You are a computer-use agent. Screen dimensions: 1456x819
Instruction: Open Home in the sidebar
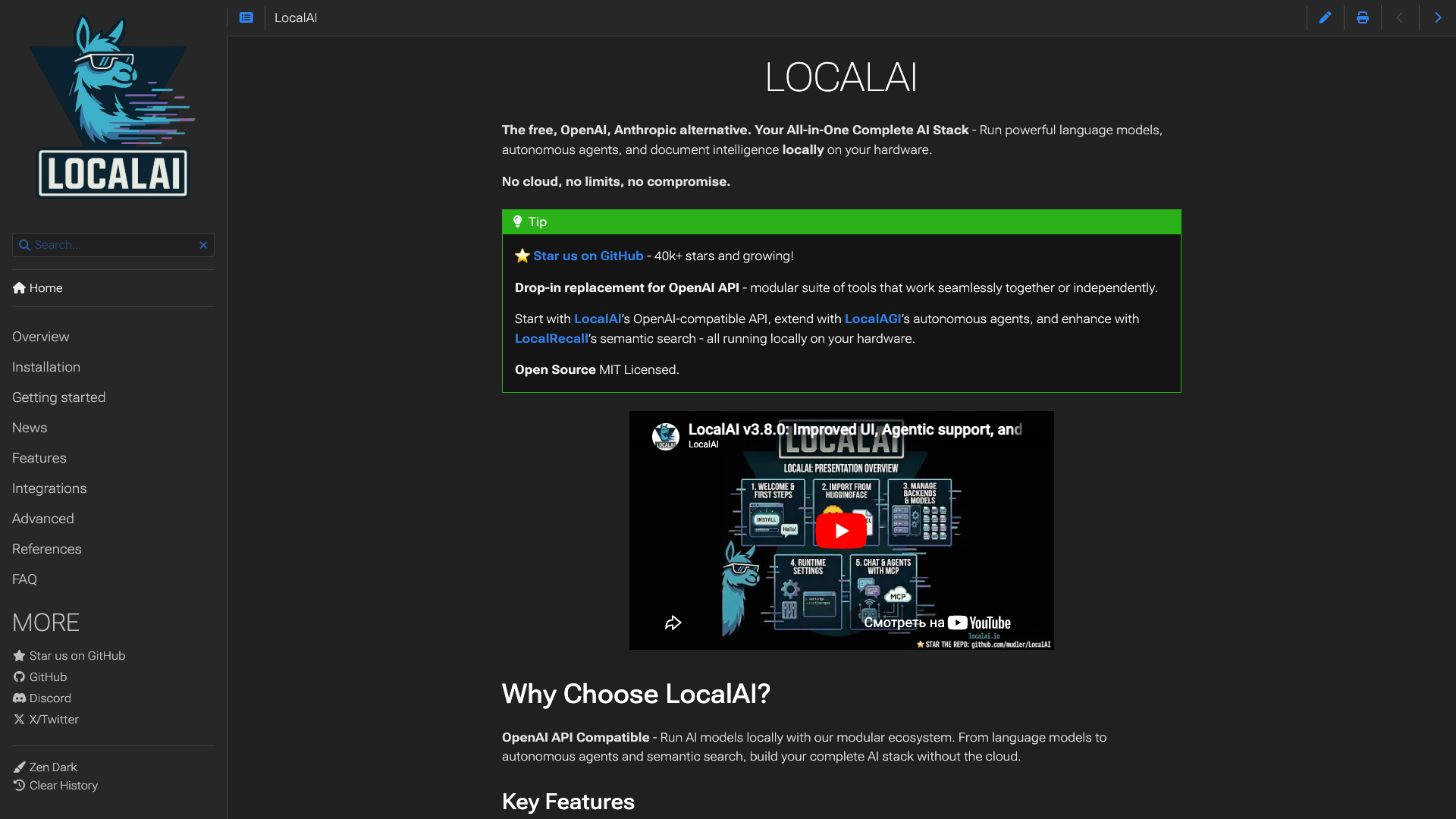click(38, 288)
